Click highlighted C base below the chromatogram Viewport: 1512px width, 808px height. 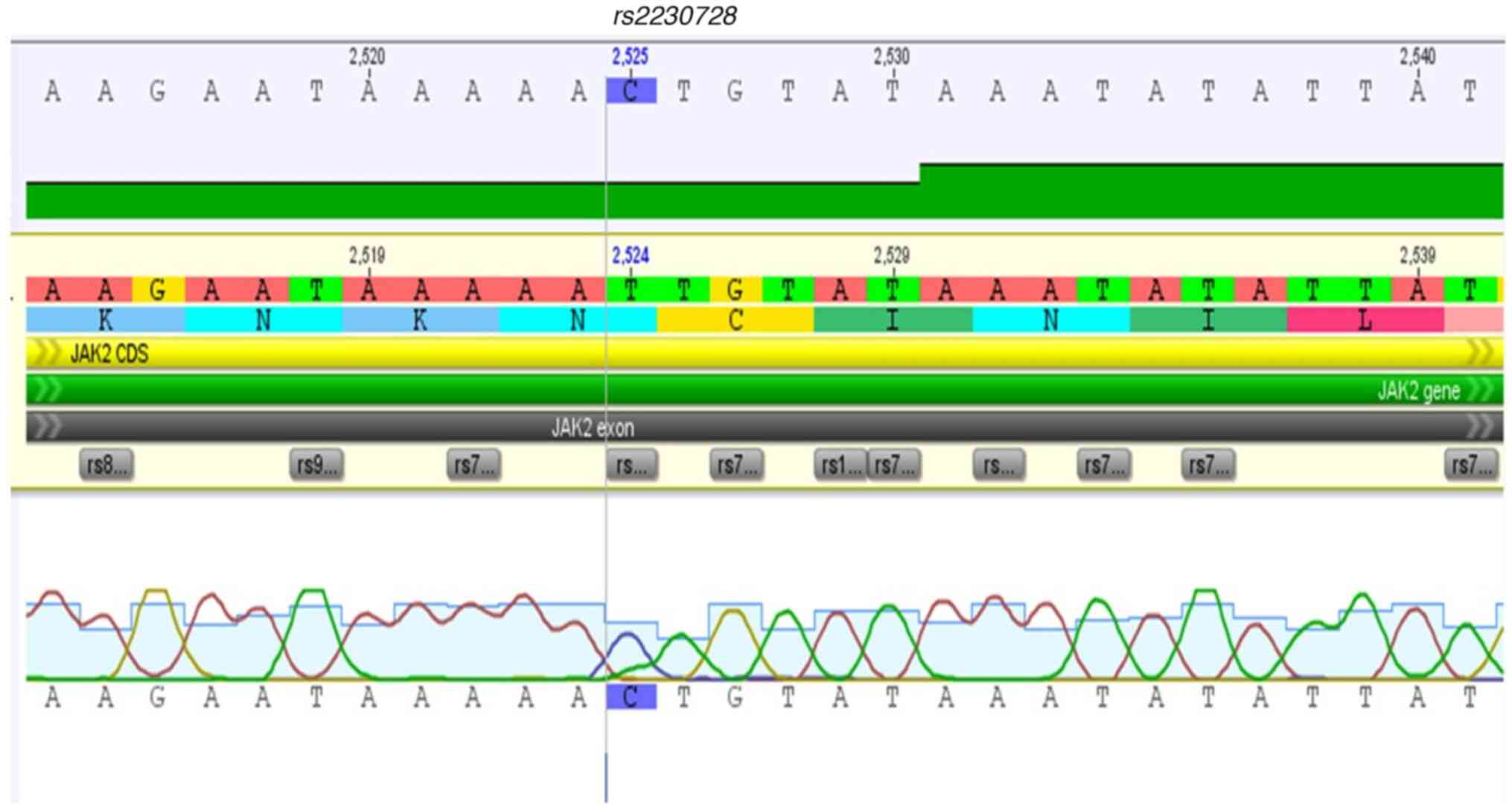631,697
